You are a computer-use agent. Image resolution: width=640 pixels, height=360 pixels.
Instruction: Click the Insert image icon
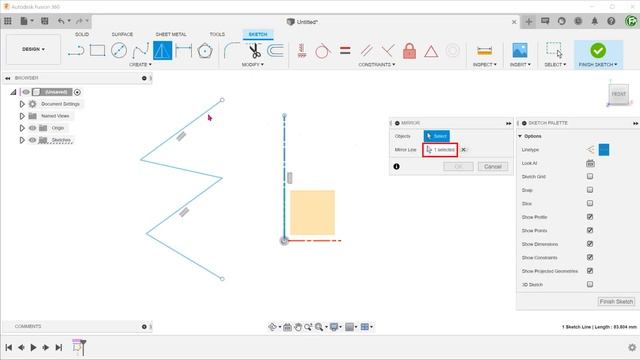pos(520,51)
